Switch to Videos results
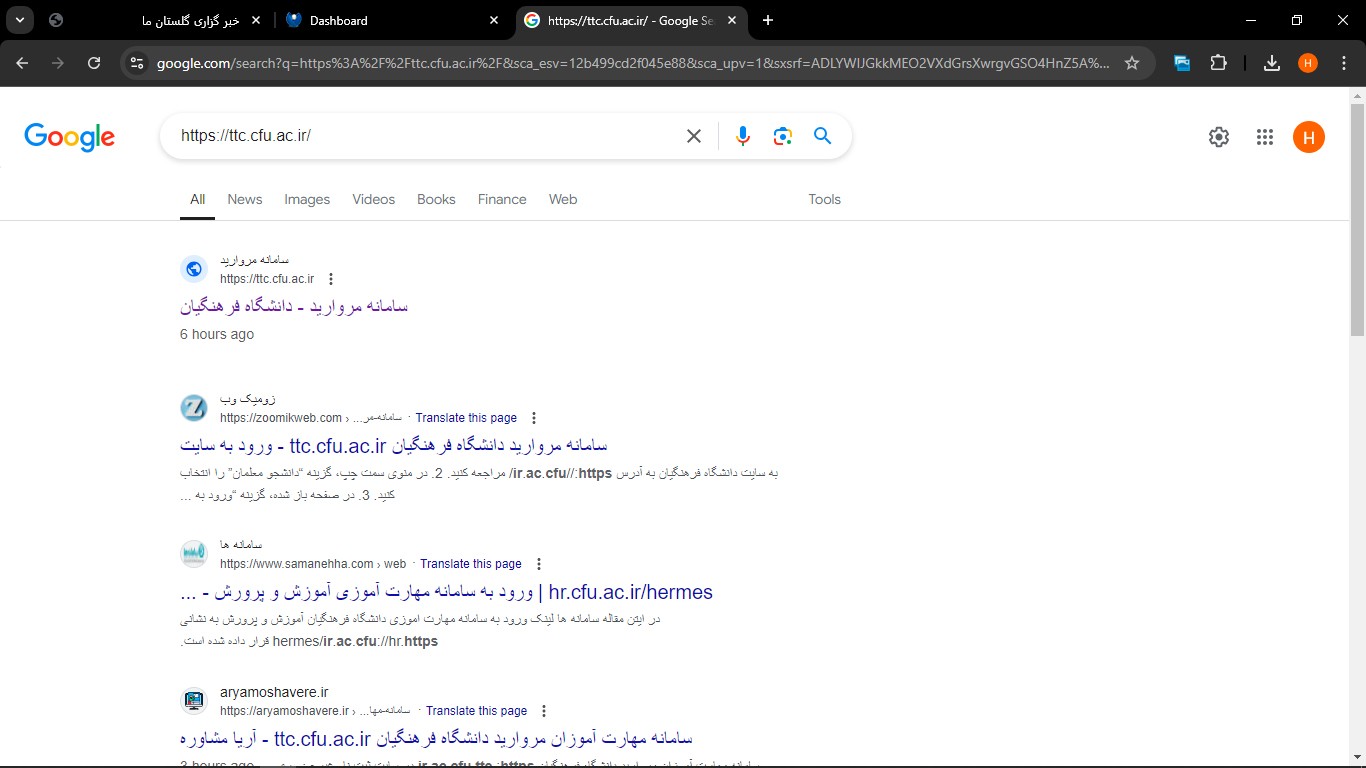 click(374, 199)
